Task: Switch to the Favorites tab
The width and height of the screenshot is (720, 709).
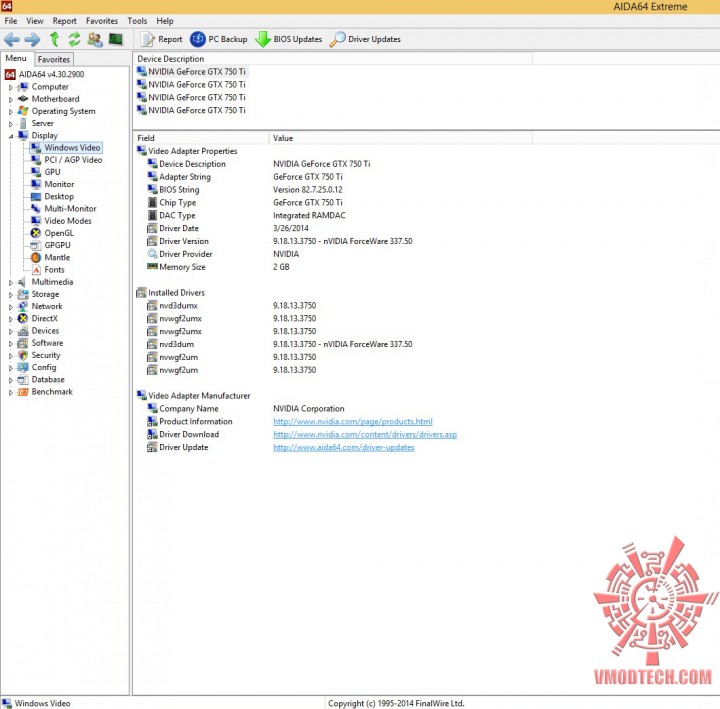Action: click(54, 59)
